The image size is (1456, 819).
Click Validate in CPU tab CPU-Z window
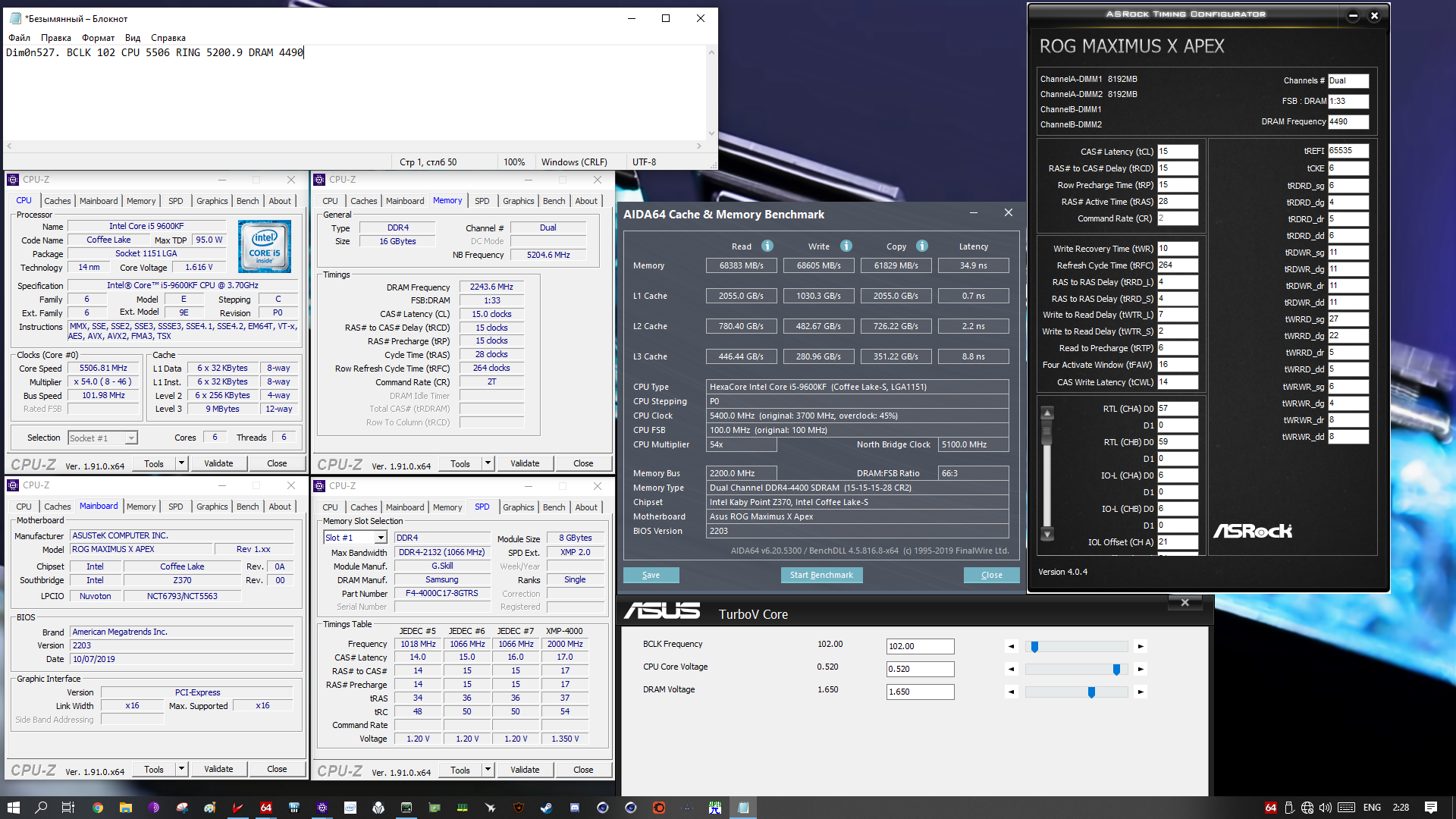tap(218, 463)
